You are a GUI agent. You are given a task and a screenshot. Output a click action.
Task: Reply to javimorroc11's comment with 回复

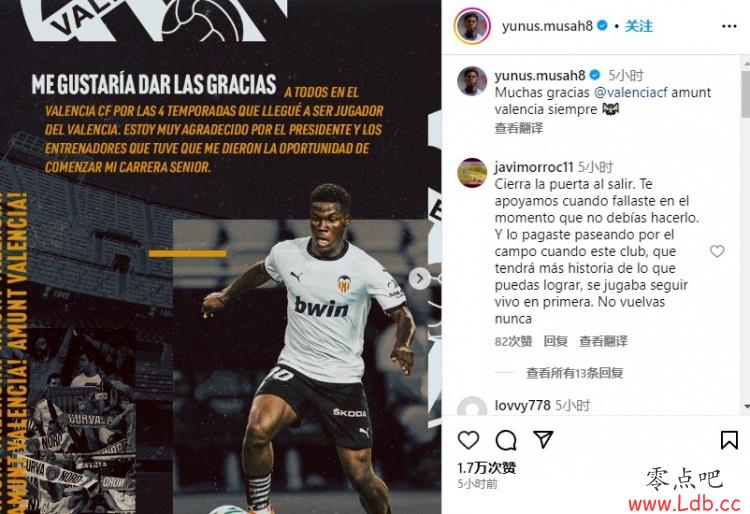tap(555, 341)
